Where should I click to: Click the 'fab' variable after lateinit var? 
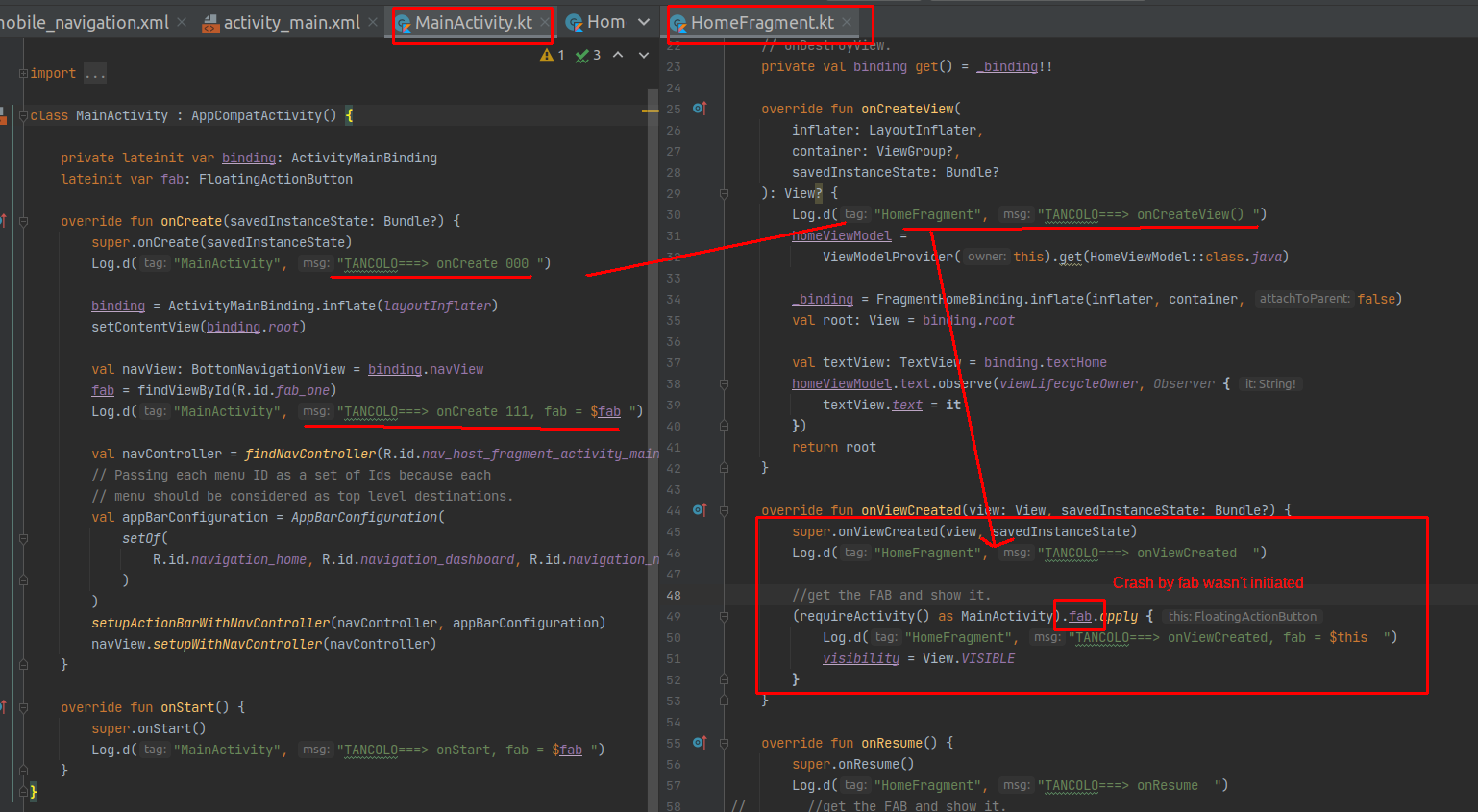(172, 179)
